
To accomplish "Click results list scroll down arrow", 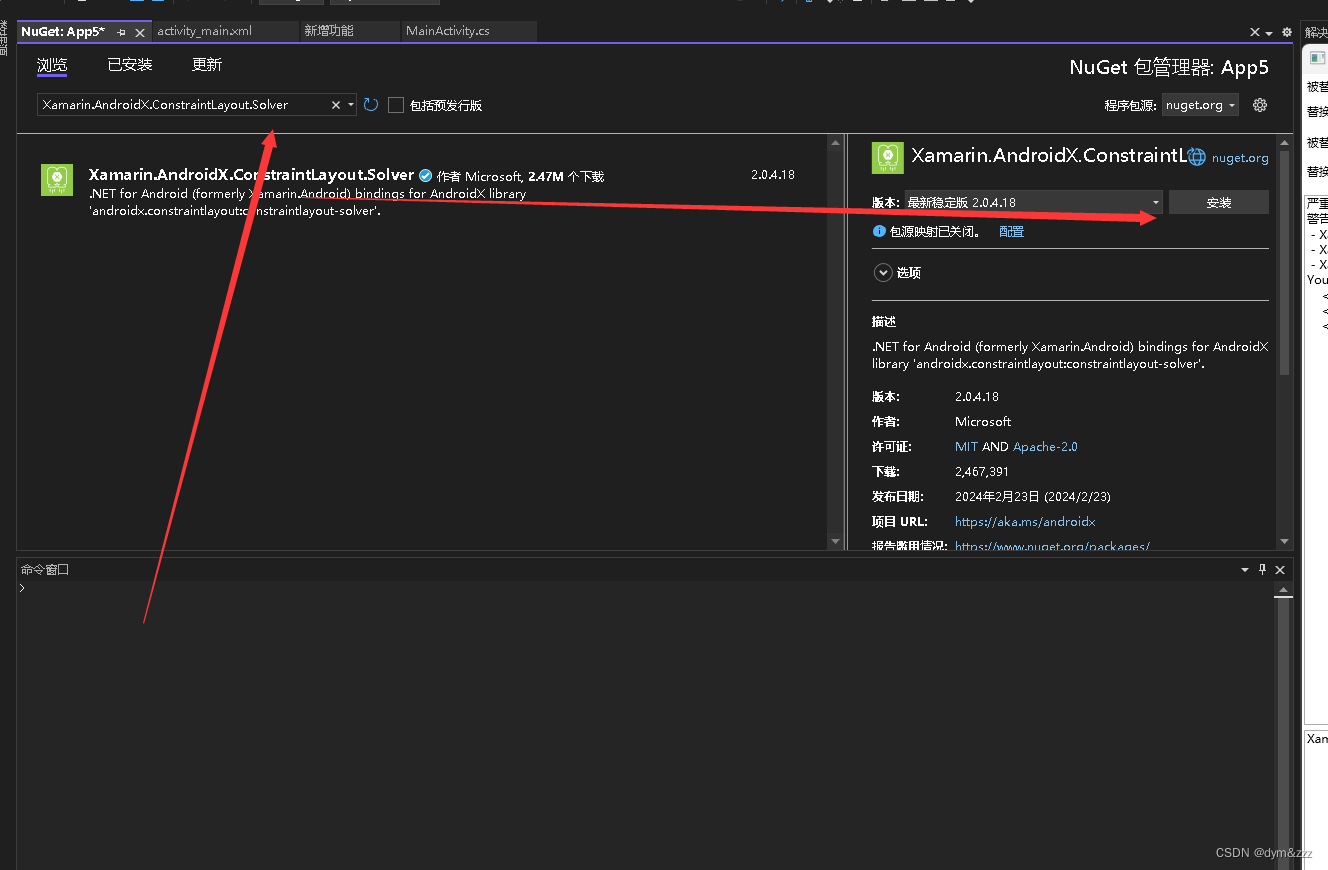I will point(836,542).
